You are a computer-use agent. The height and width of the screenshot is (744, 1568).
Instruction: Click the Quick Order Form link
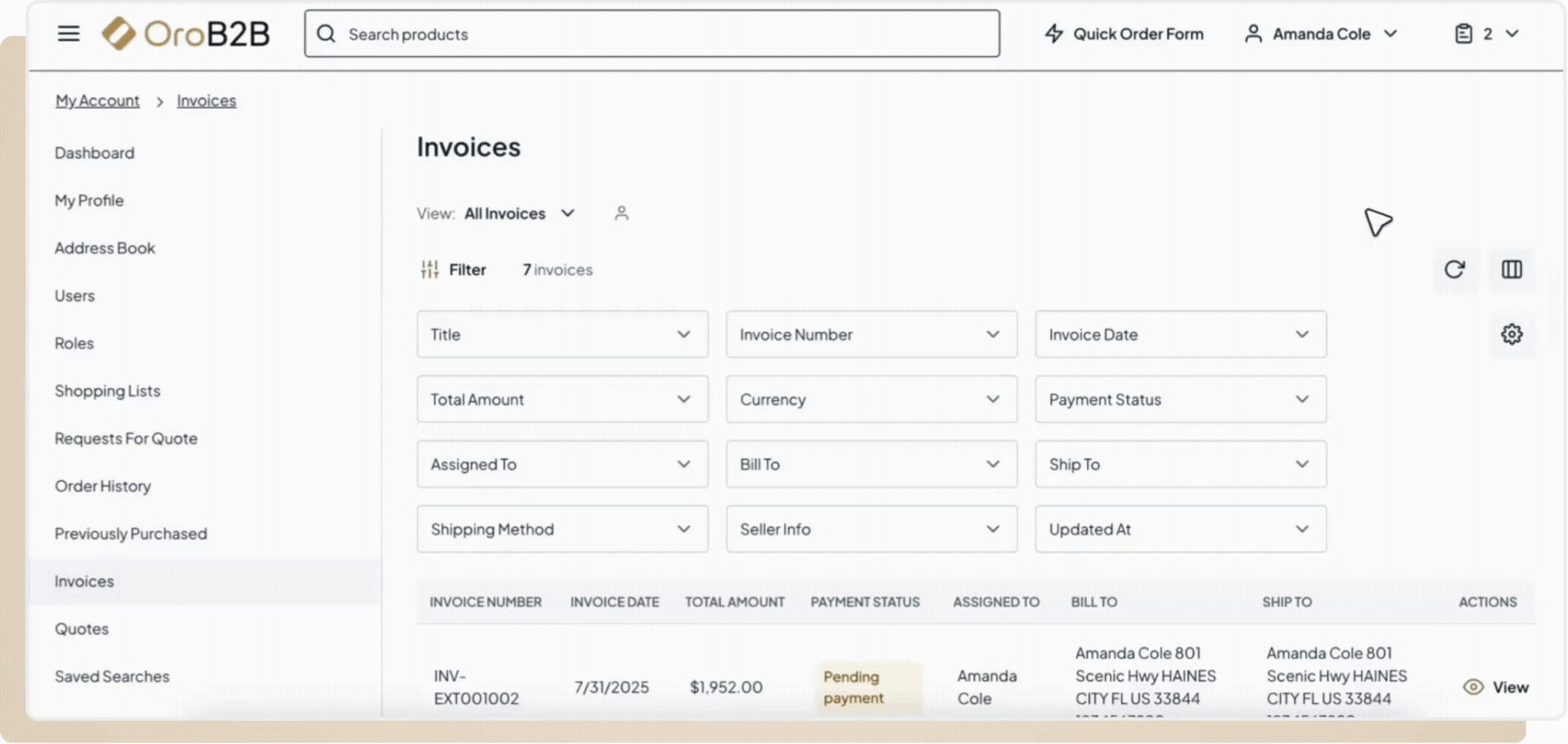pos(1138,34)
